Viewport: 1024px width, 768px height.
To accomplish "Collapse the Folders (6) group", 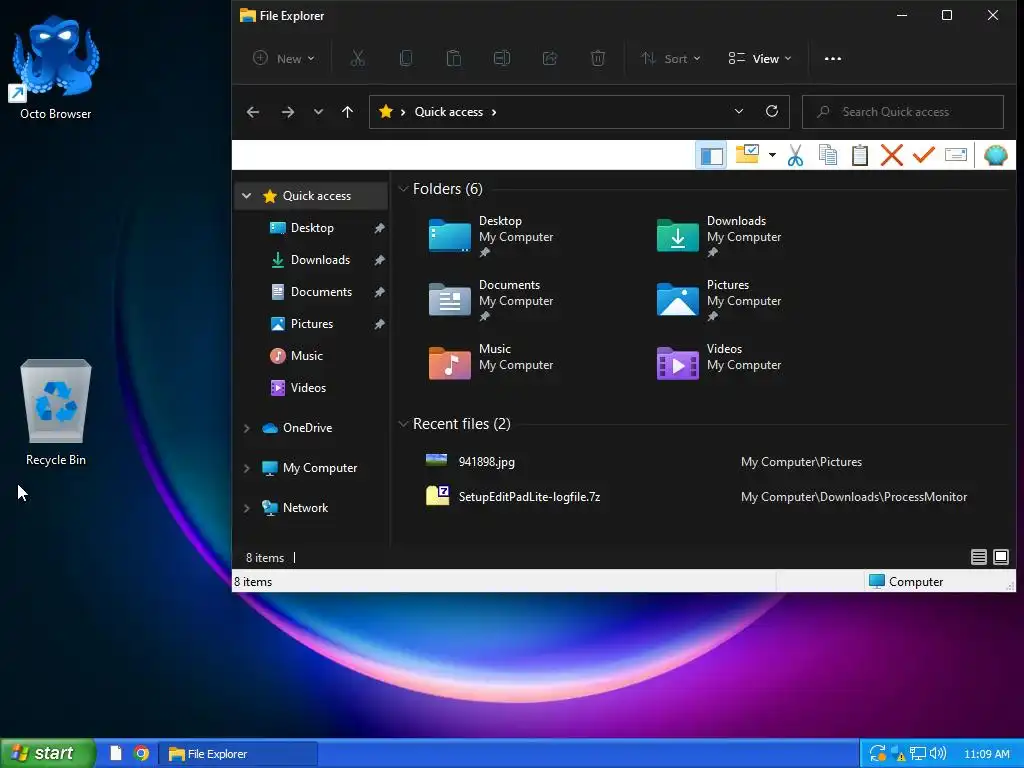I will [403, 189].
